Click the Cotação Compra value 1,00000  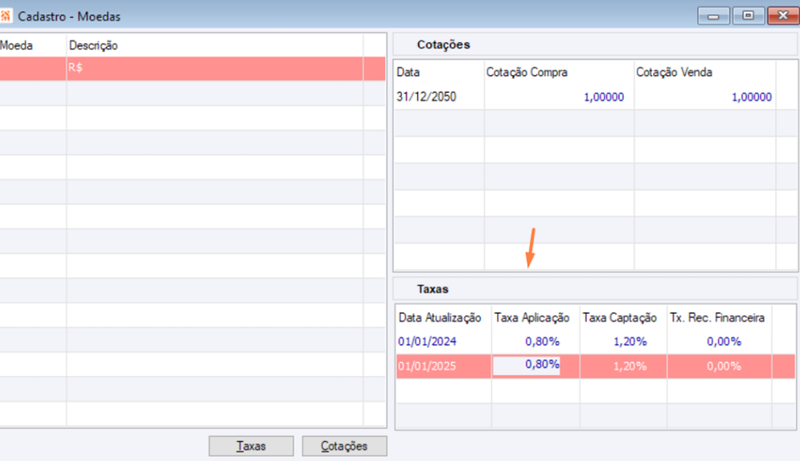pyautogui.click(x=604, y=97)
